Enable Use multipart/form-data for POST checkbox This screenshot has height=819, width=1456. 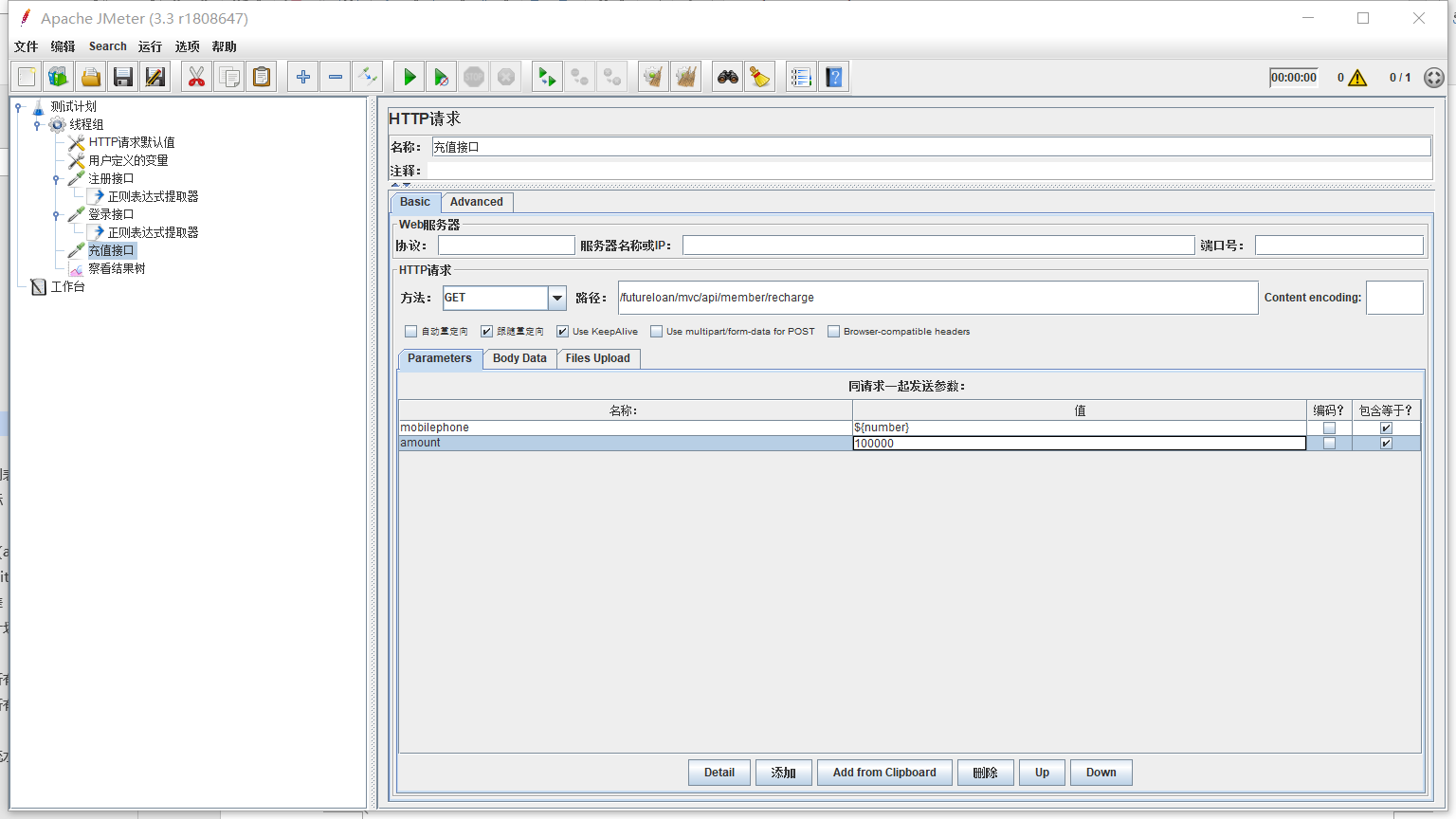point(656,332)
